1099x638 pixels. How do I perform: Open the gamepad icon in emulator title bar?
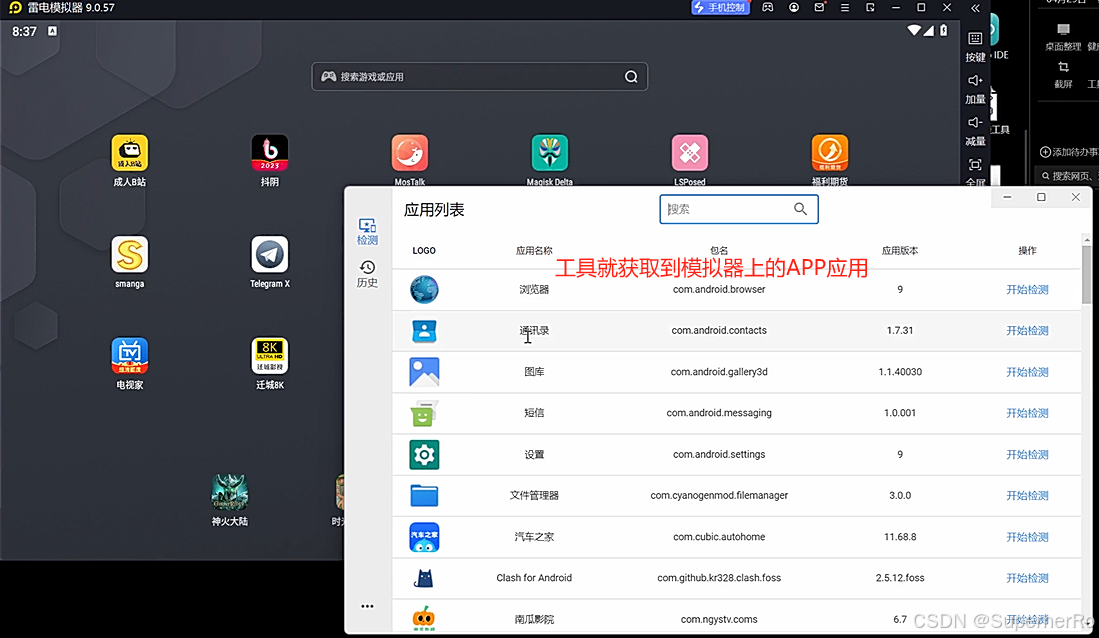[x=768, y=8]
